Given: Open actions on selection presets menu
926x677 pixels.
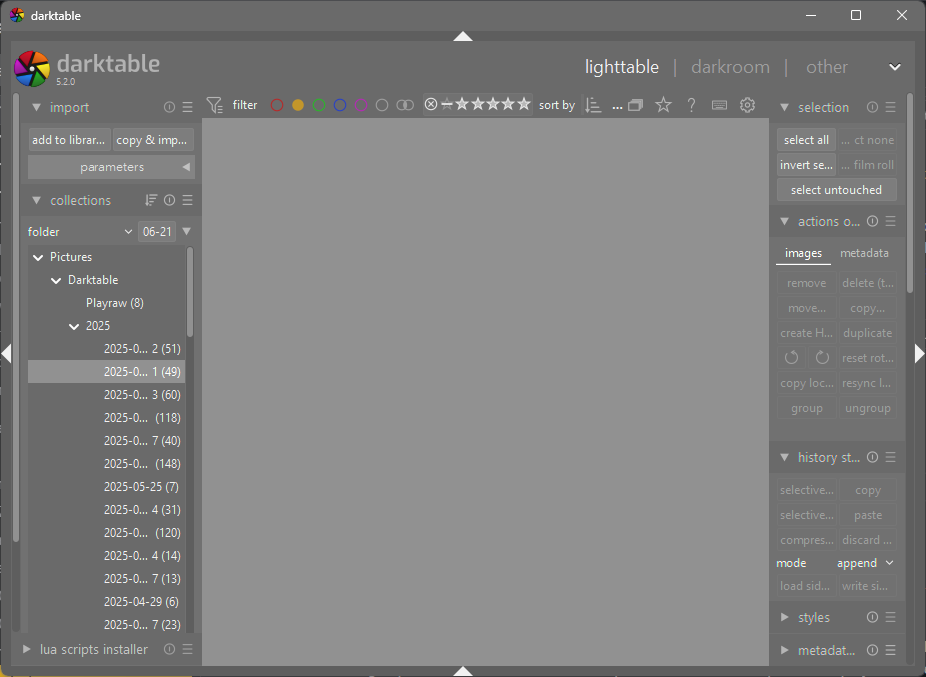Looking at the screenshot, I should [891, 221].
